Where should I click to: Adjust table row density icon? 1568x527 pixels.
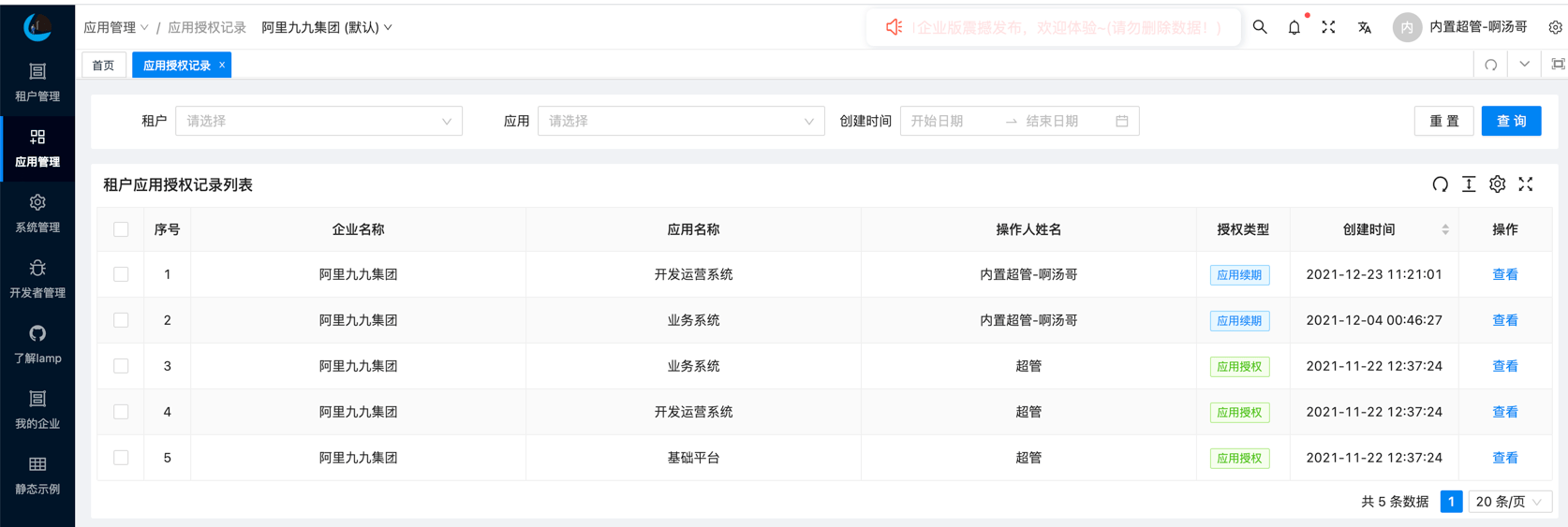click(1469, 184)
